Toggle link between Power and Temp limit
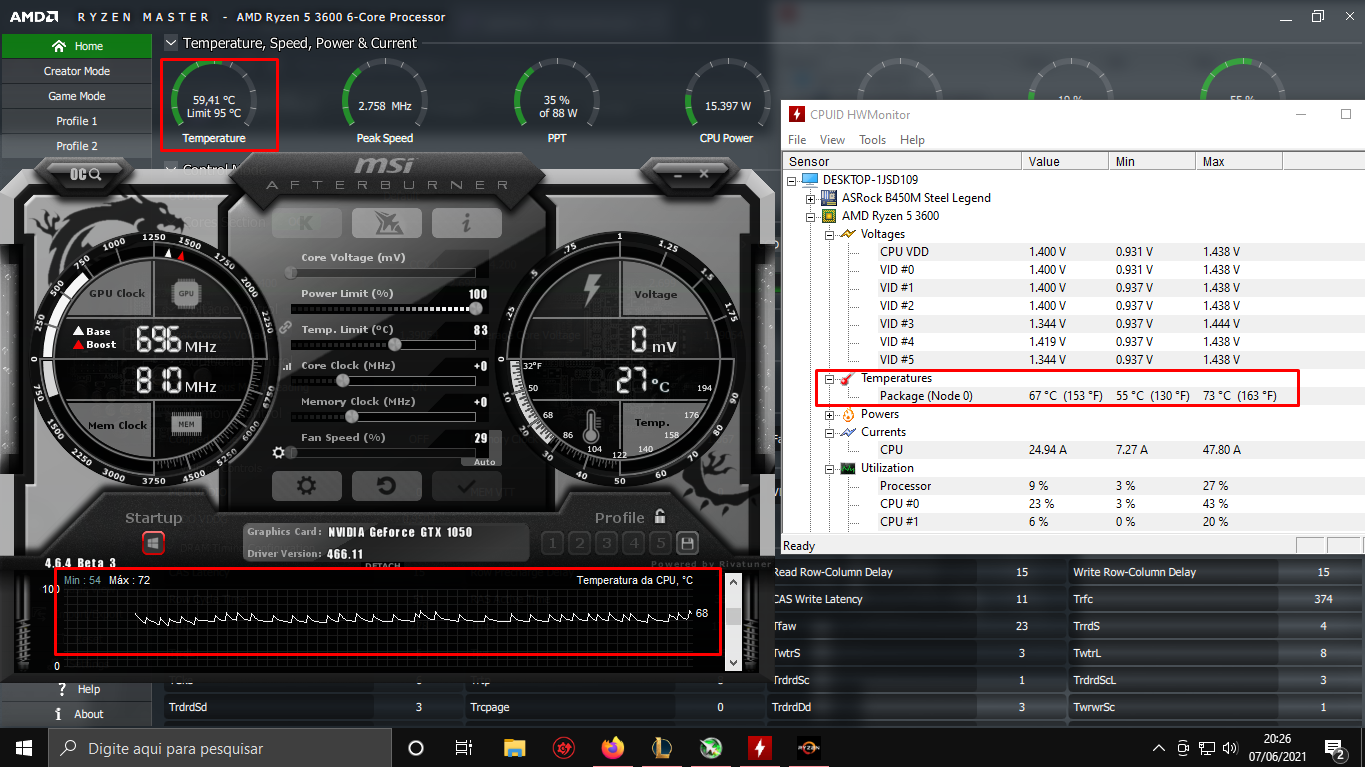 click(285, 327)
